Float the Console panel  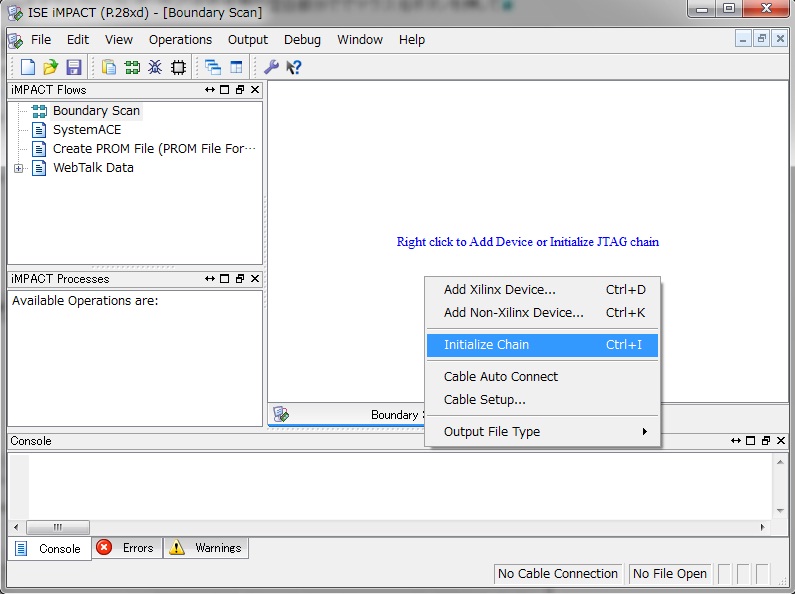coord(766,441)
